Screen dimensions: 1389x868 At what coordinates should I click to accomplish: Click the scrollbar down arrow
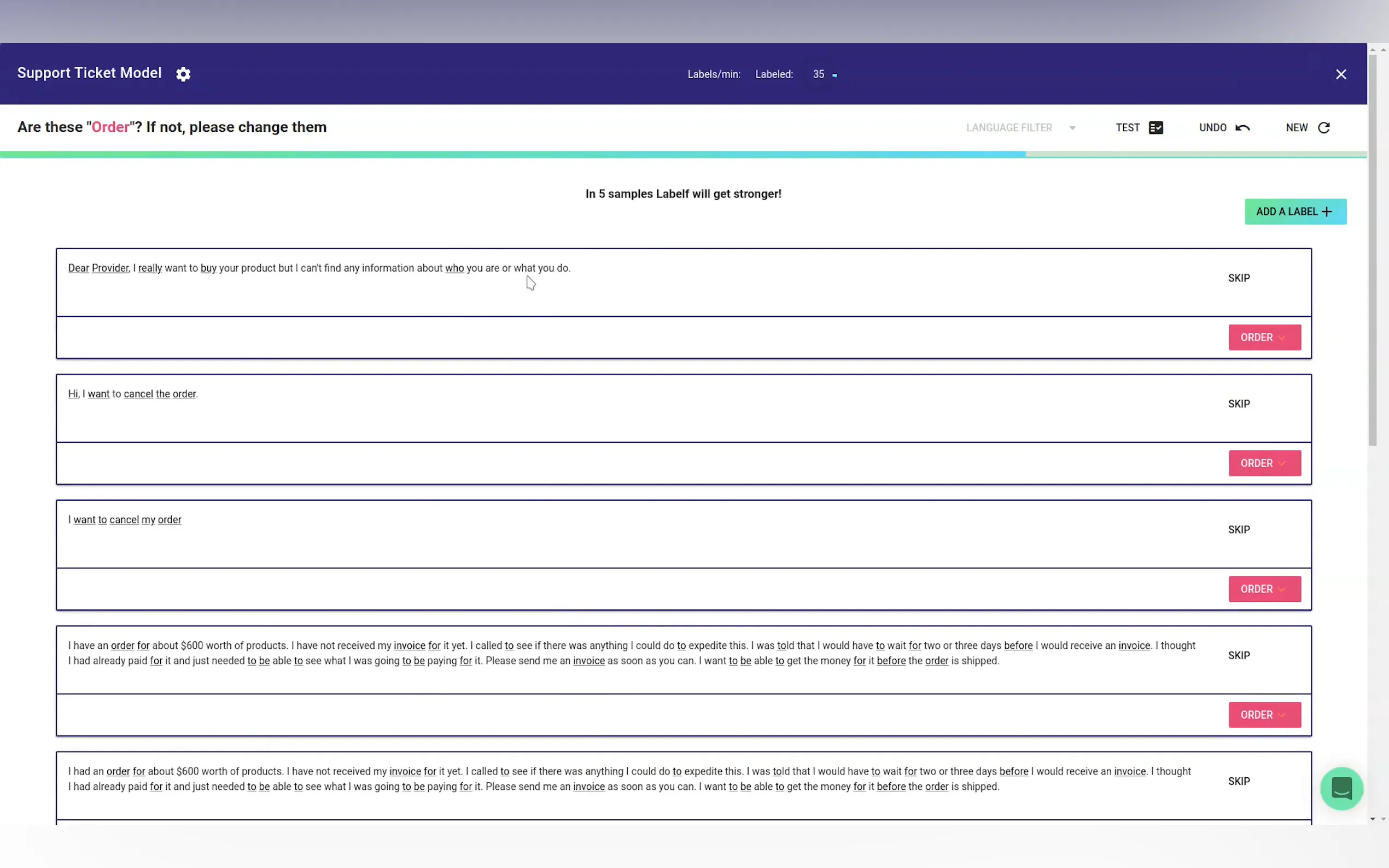pyautogui.click(x=1373, y=819)
